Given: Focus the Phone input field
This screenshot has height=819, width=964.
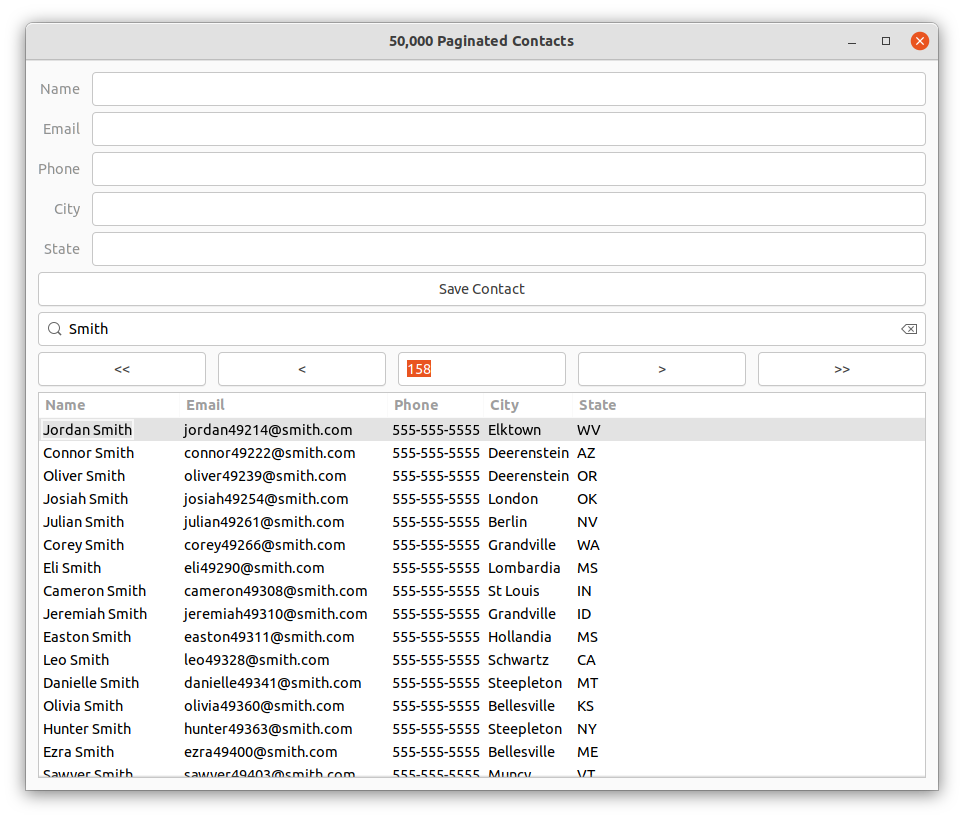Looking at the screenshot, I should [508, 169].
